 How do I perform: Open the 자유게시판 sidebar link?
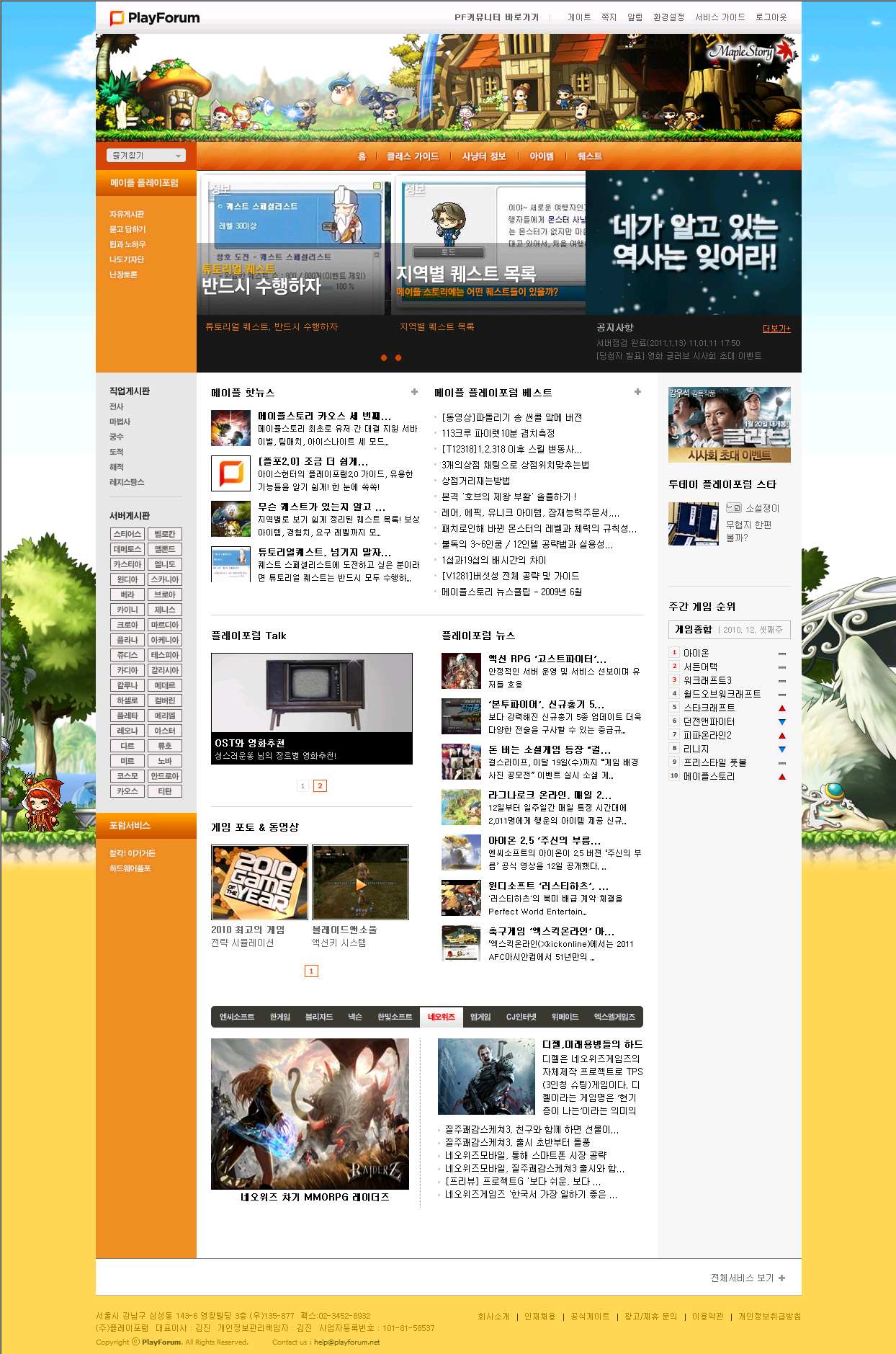(x=127, y=214)
